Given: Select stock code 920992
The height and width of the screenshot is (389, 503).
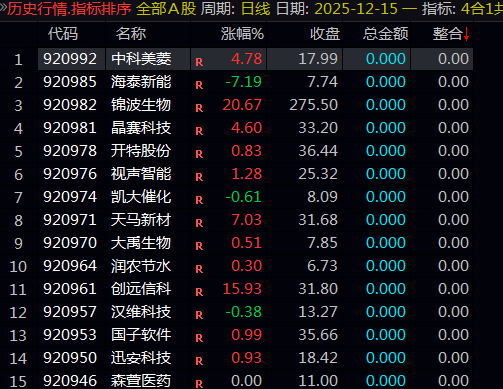Looking at the screenshot, I should tap(70, 59).
